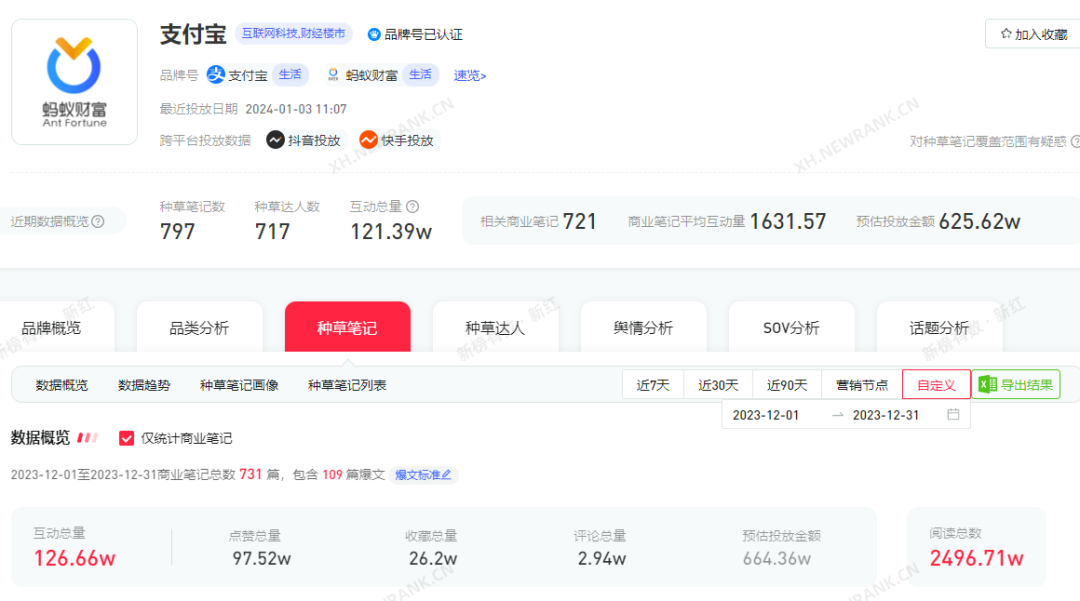Click the 点赞总量 value 97.52w
Screen dimensions: 1080x601
[x=262, y=558]
